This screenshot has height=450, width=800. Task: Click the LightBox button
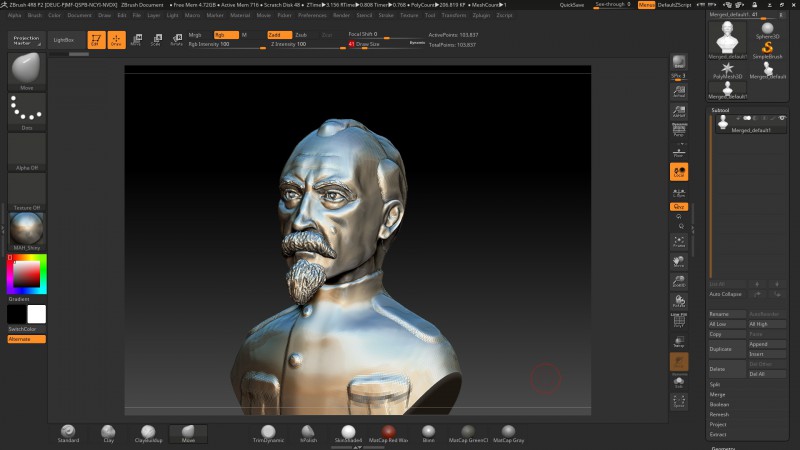tap(64, 40)
